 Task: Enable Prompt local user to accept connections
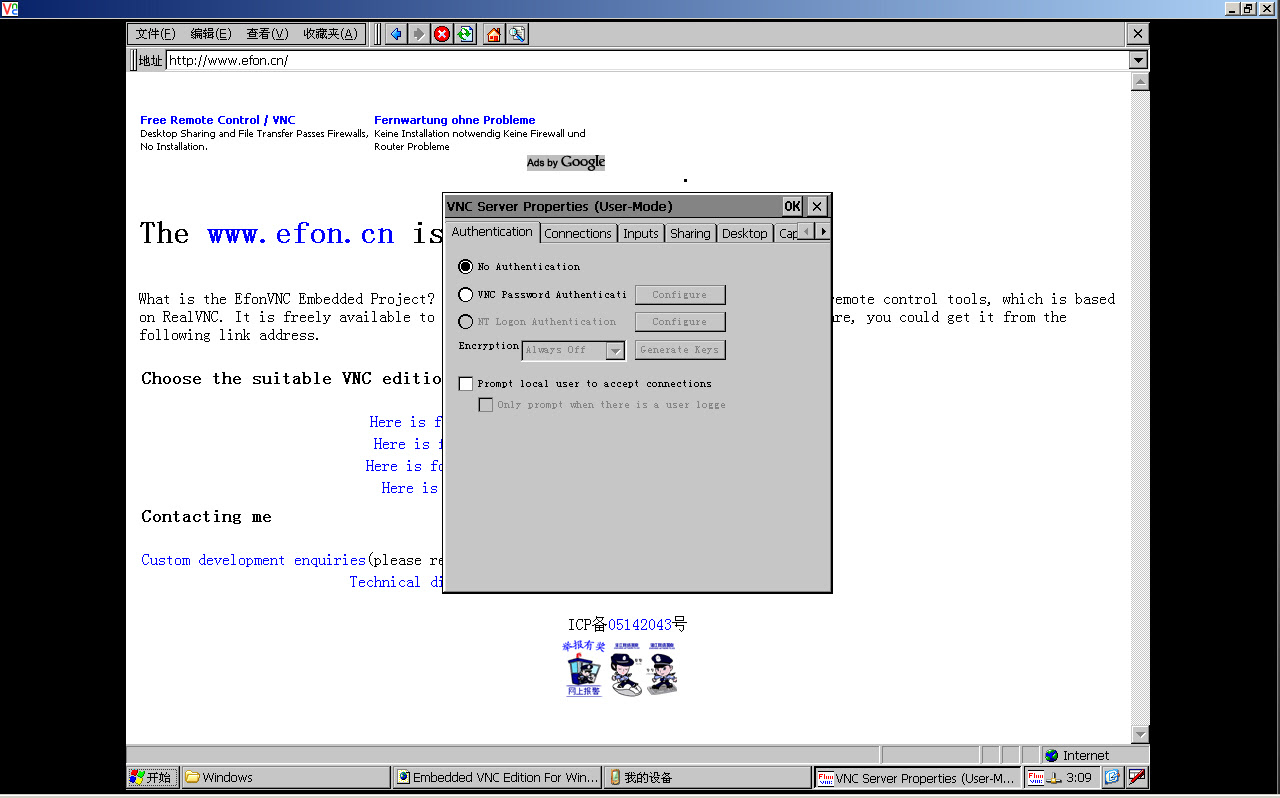click(465, 383)
